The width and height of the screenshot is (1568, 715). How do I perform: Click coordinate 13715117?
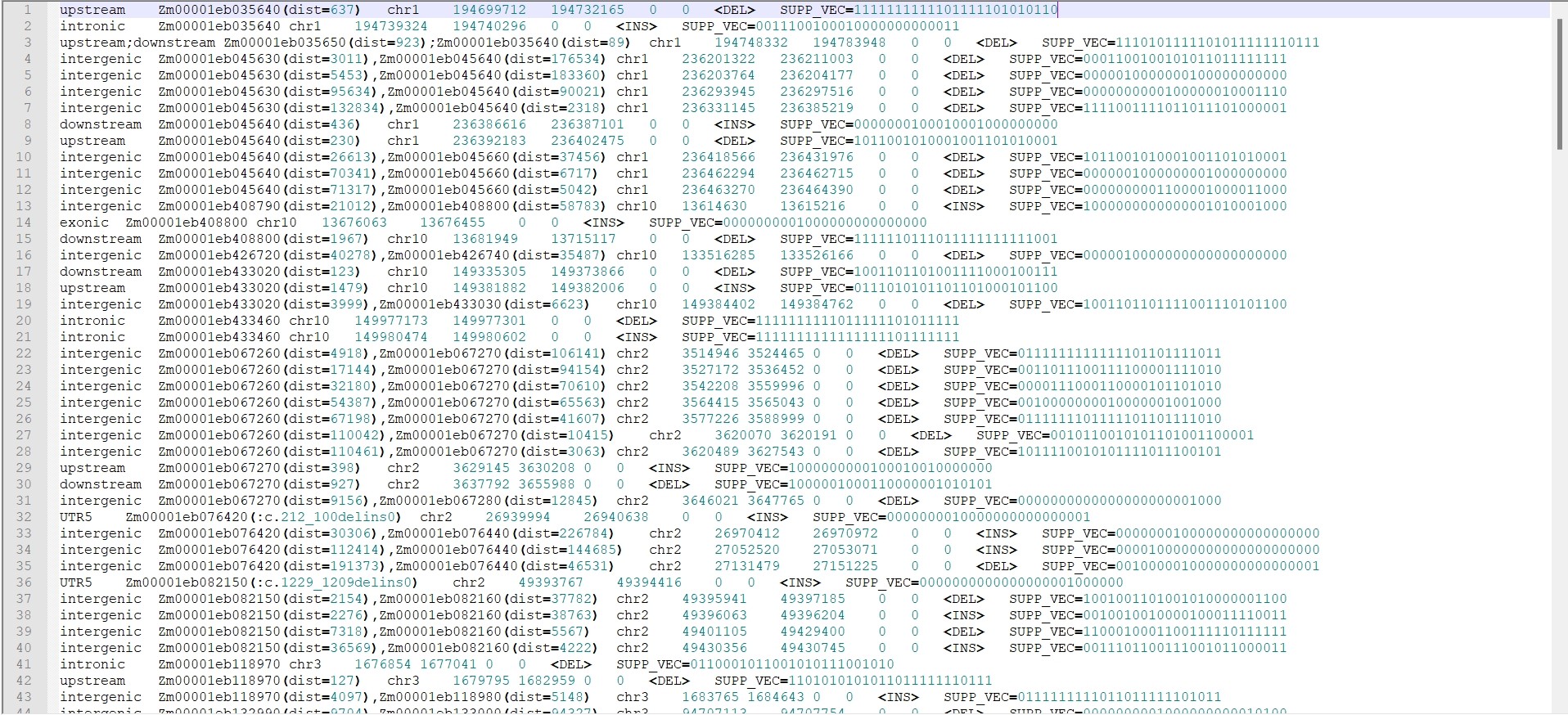pos(583,239)
